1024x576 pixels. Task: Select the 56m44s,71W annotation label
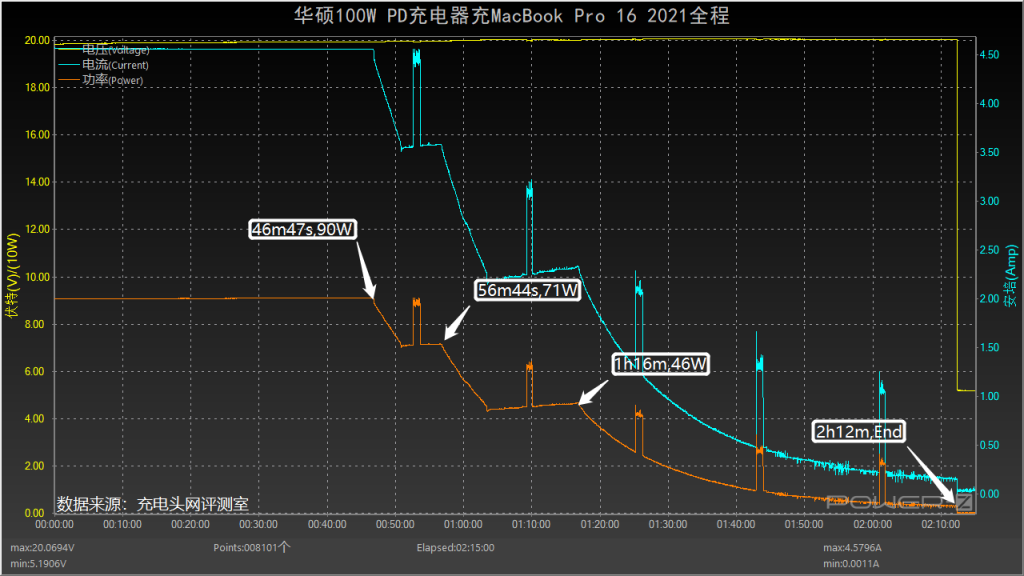point(528,290)
